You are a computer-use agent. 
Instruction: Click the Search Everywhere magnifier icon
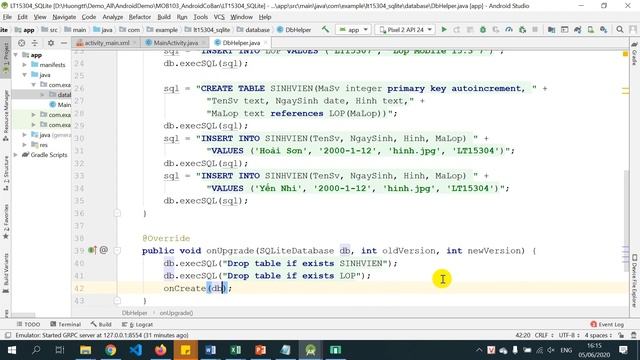620,29
